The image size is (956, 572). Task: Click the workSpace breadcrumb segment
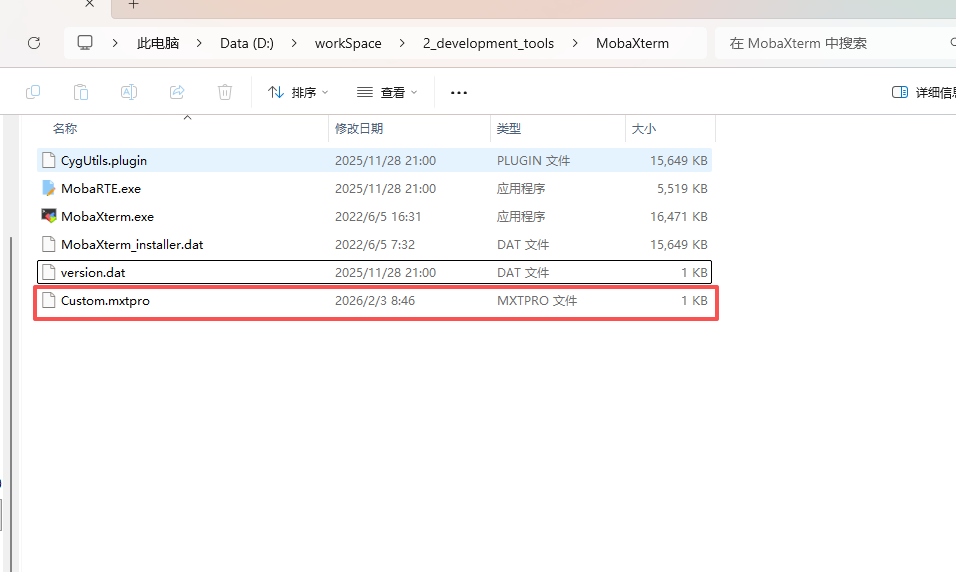point(348,43)
